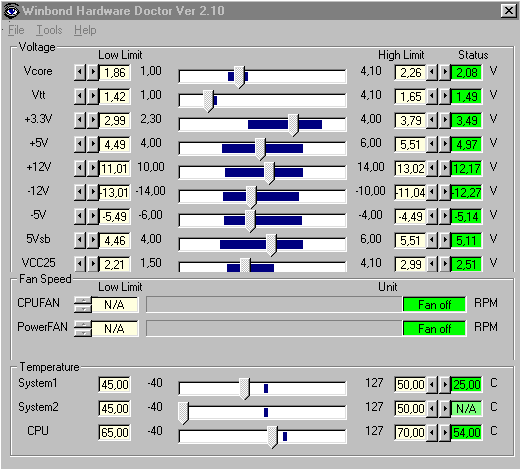Click PowerFAN 'Fan off' status

tap(434, 328)
